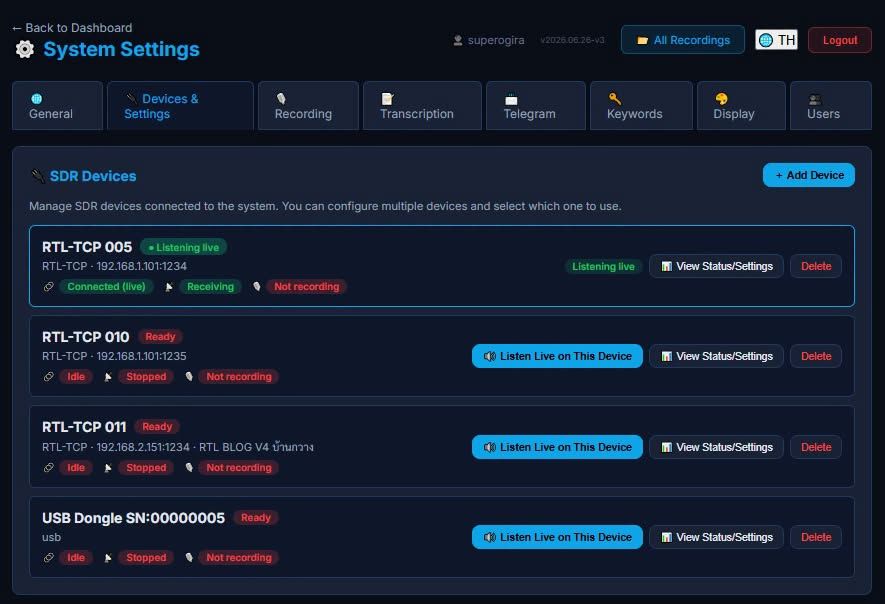The width and height of the screenshot is (885, 604).
Task: Click microphone icon in RTL-TCP 011 row
Action: point(189,467)
